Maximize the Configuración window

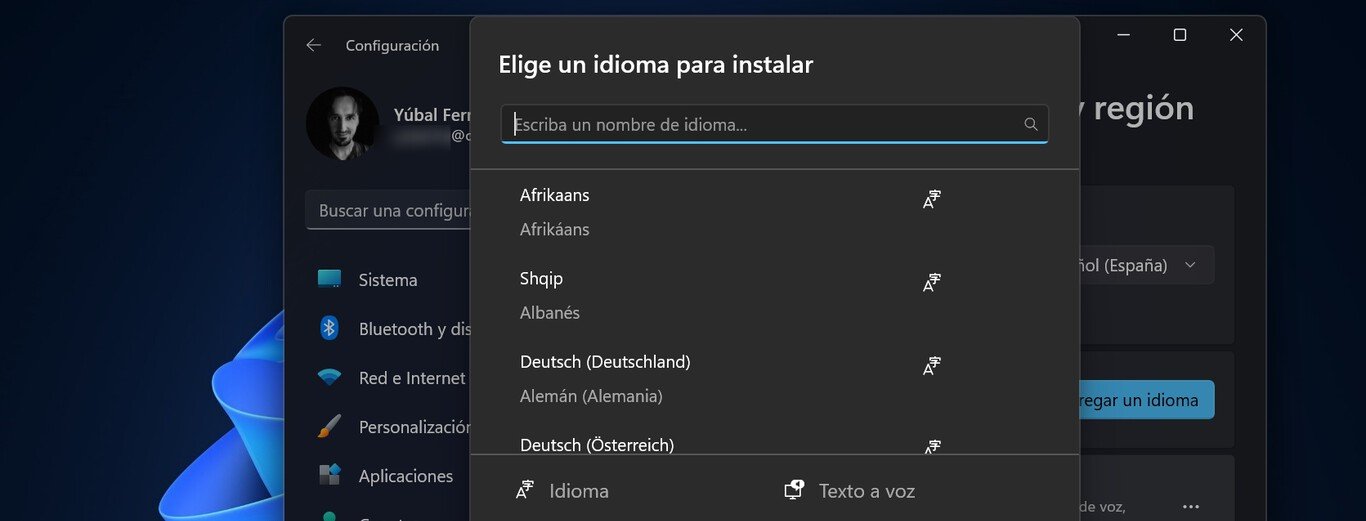(1180, 35)
